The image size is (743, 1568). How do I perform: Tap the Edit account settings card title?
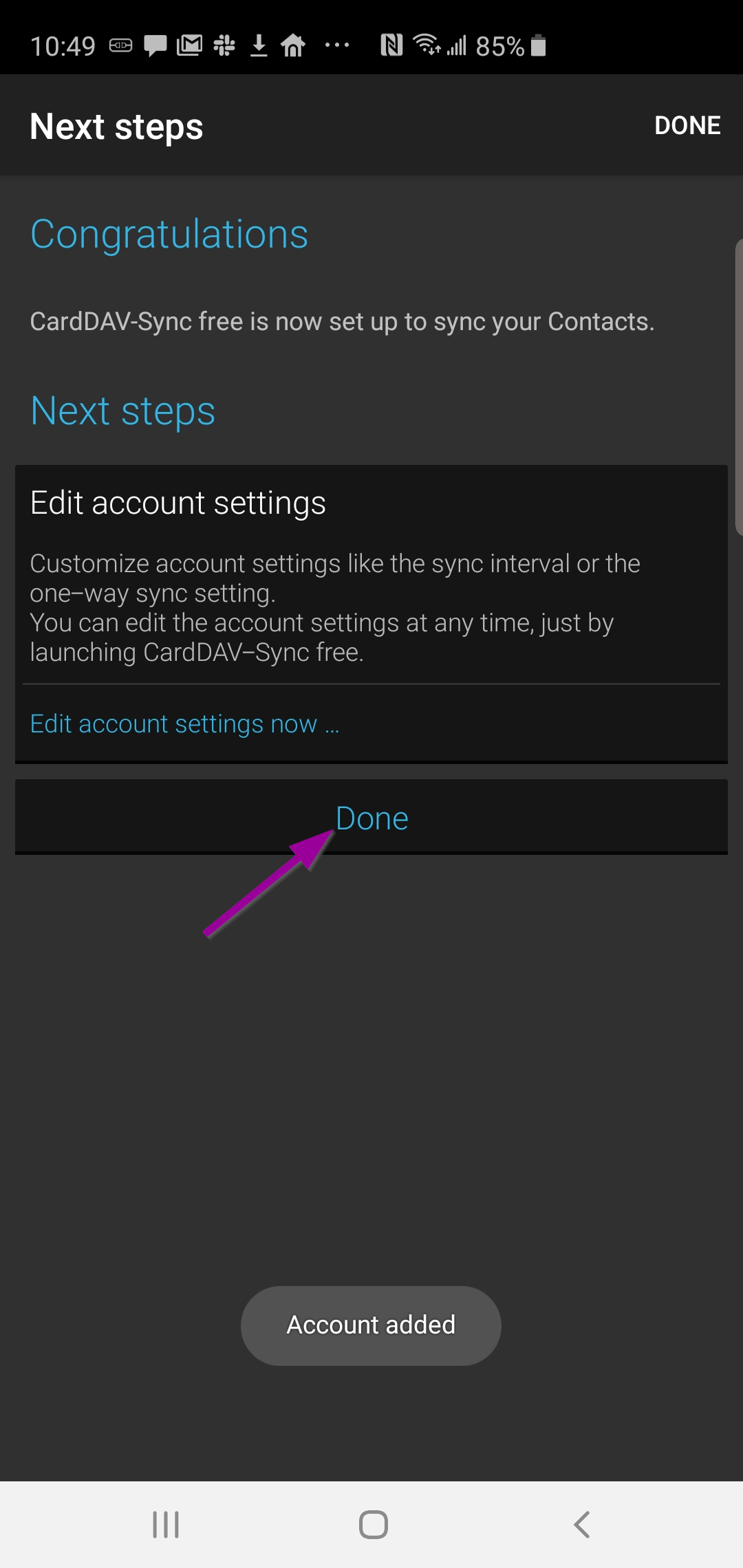178,503
